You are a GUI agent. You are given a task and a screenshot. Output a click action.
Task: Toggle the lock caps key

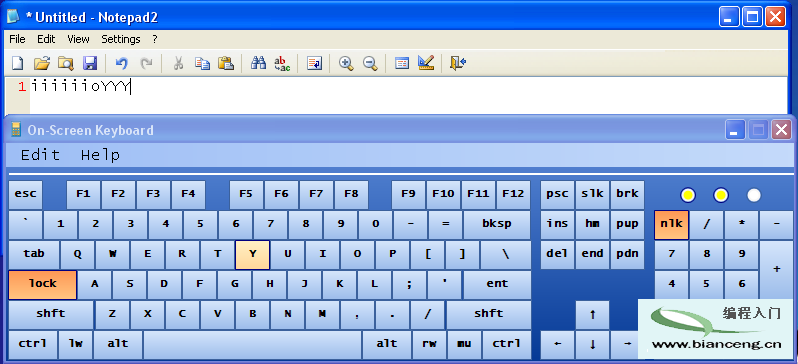pos(43,285)
